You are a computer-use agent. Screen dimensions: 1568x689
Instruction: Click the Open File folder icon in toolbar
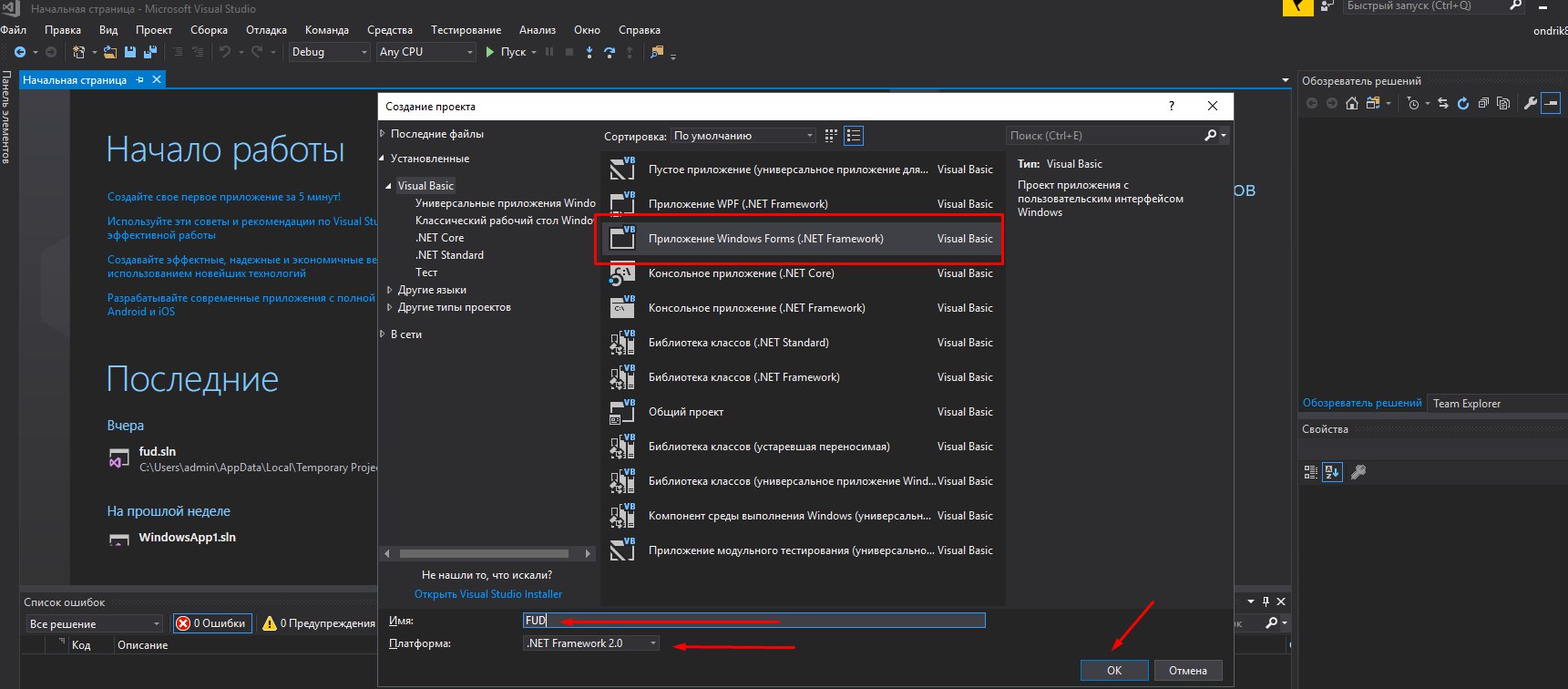pyautogui.click(x=110, y=52)
